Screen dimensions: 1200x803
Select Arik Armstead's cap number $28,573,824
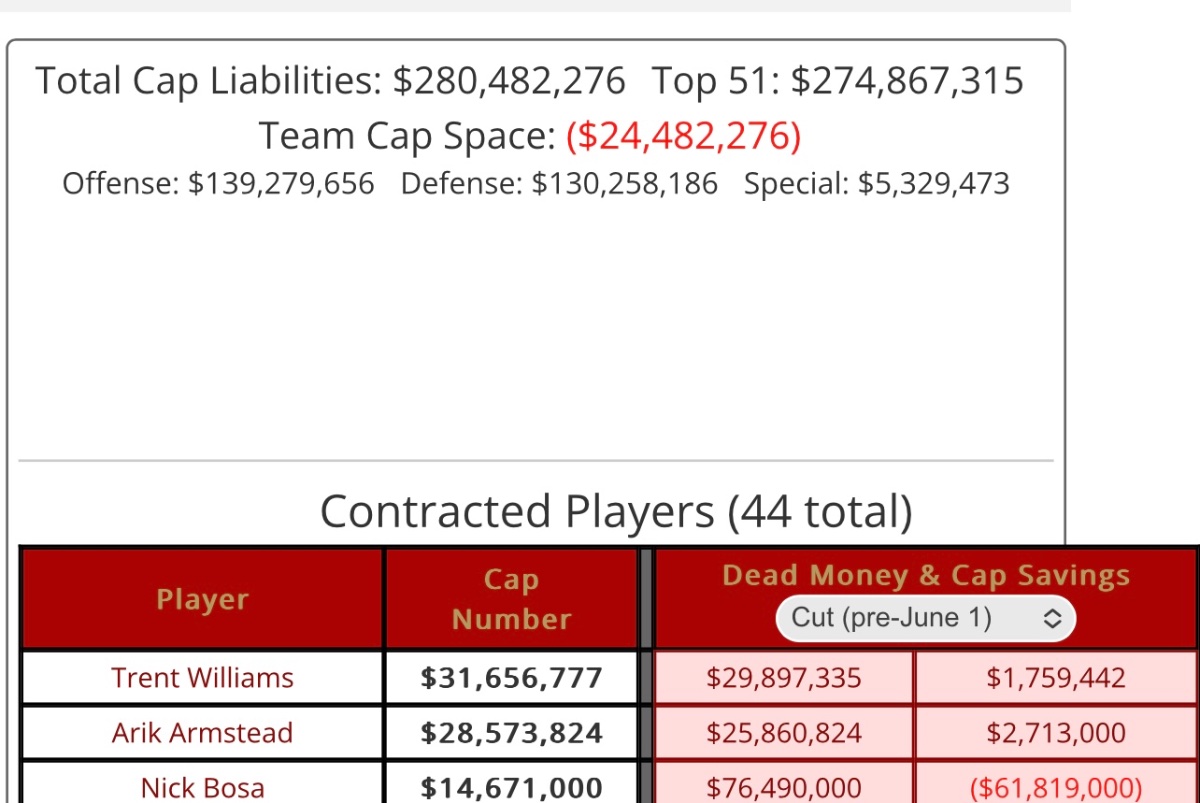511,733
